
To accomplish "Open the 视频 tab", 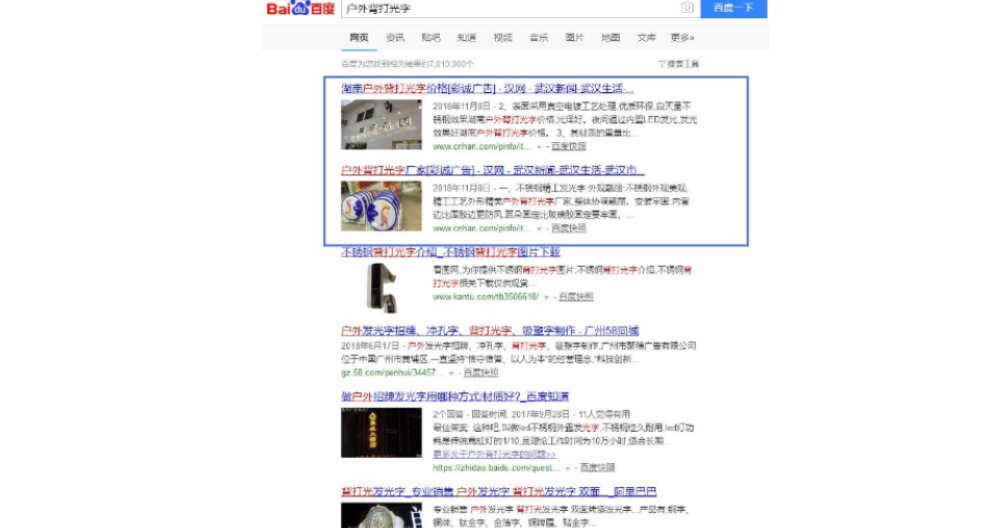I will click(x=503, y=38).
